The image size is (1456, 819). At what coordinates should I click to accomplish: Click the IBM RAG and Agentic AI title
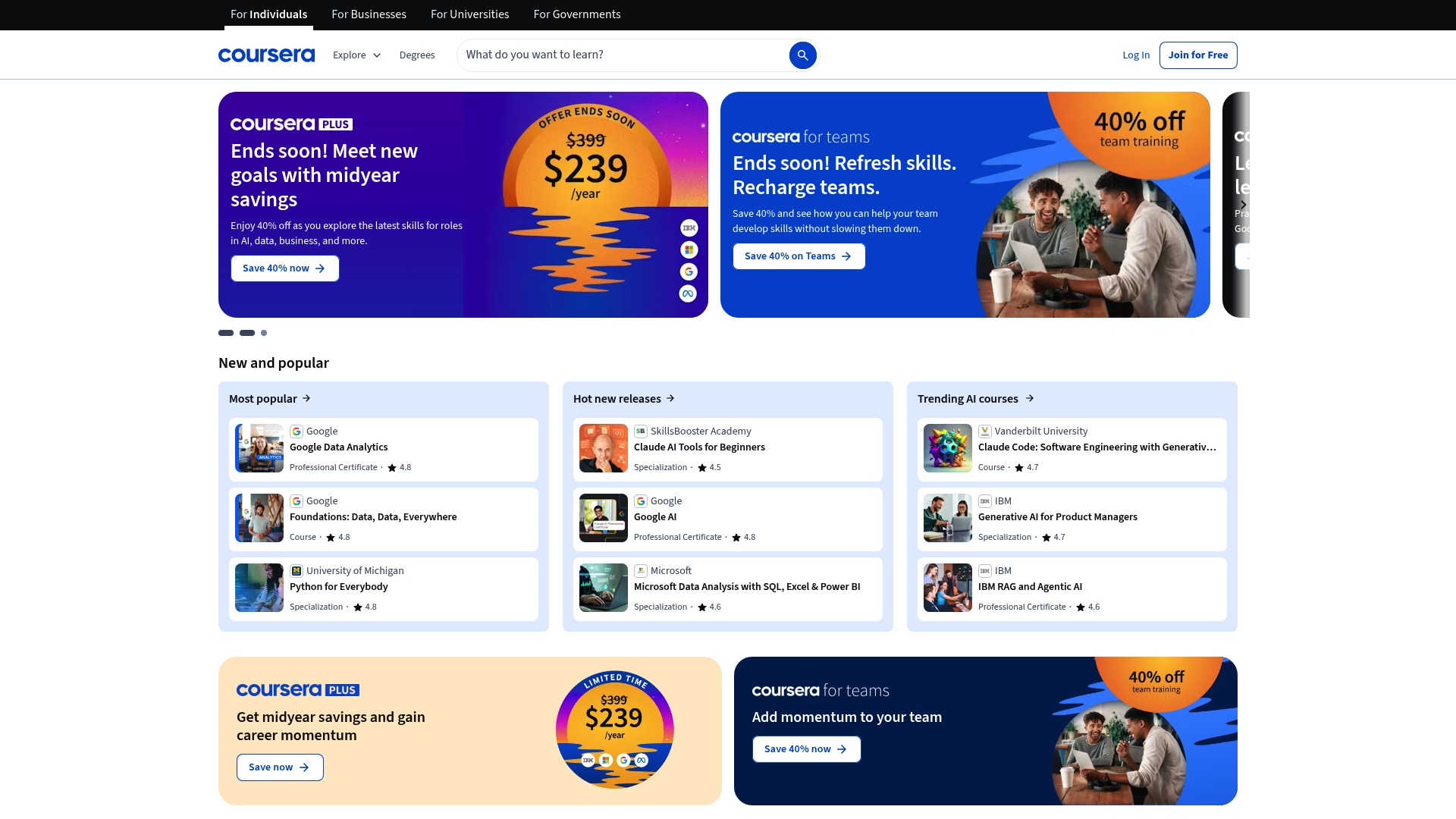(1030, 587)
